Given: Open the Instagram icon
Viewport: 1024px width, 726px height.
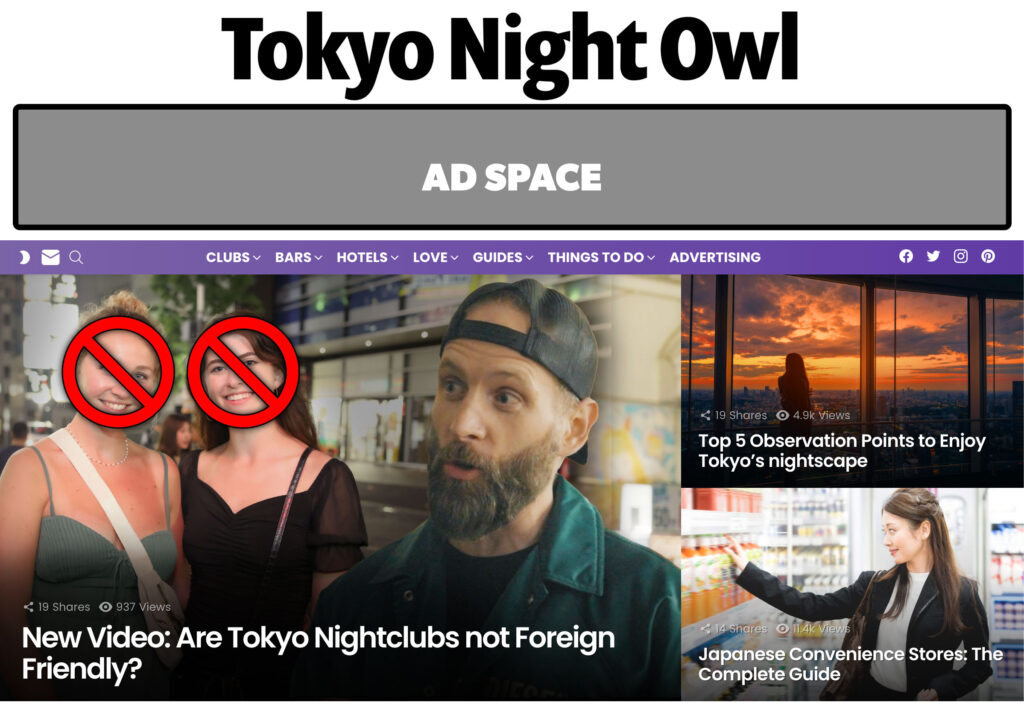Looking at the screenshot, I should 961,256.
